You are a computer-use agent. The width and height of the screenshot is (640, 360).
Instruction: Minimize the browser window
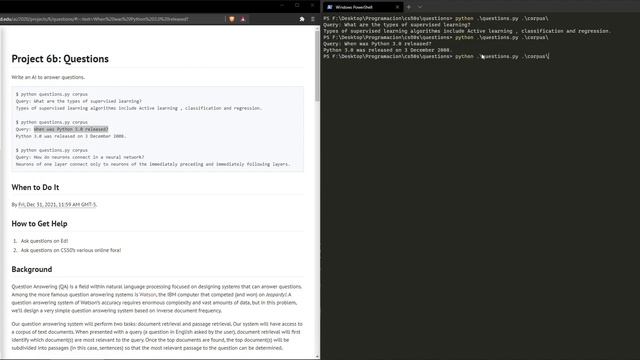click(x=282, y=5)
